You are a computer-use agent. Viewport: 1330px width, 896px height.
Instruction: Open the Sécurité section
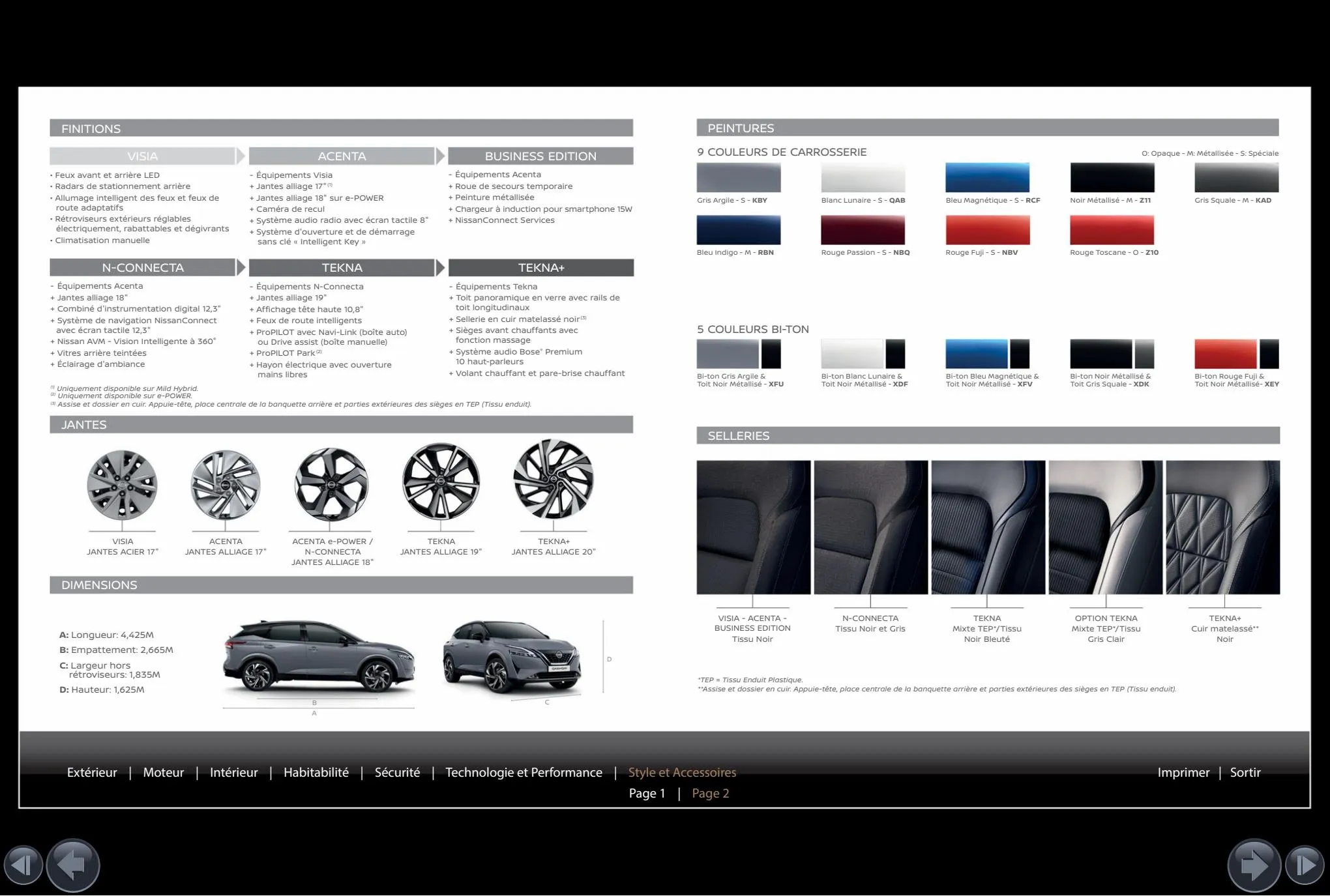pos(397,772)
